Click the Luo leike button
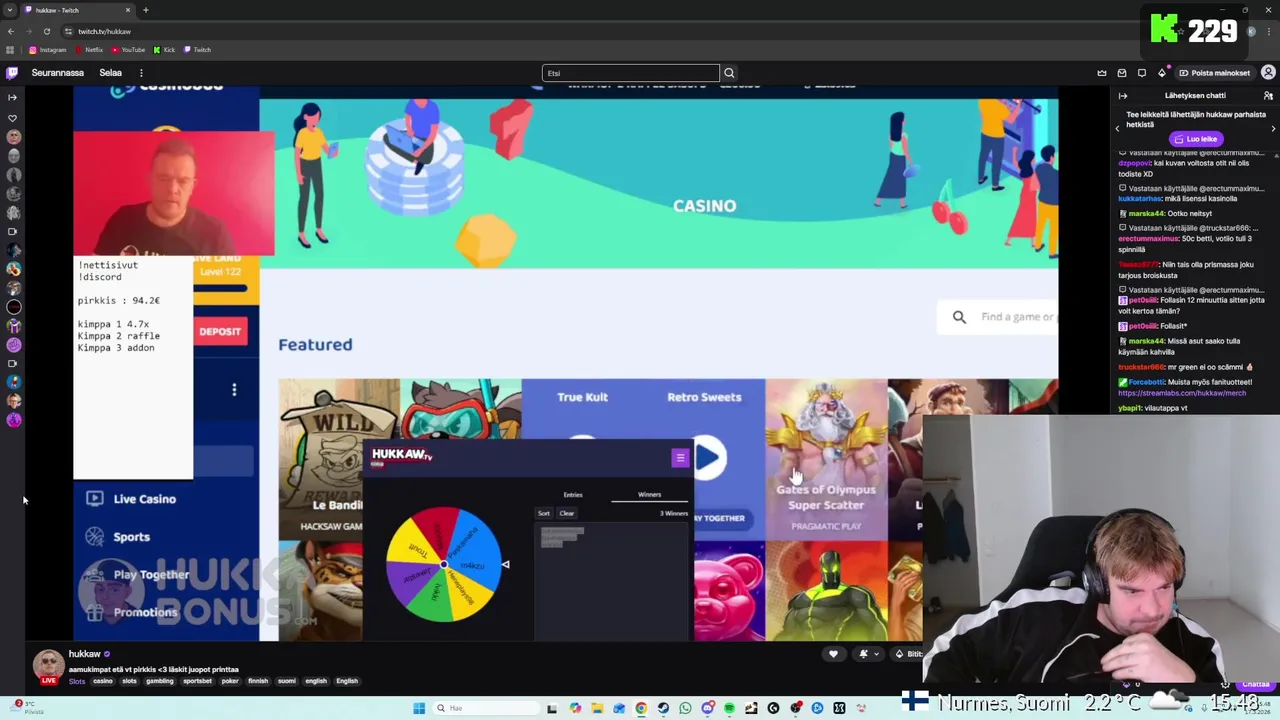This screenshot has width=1280, height=720. point(1196,139)
